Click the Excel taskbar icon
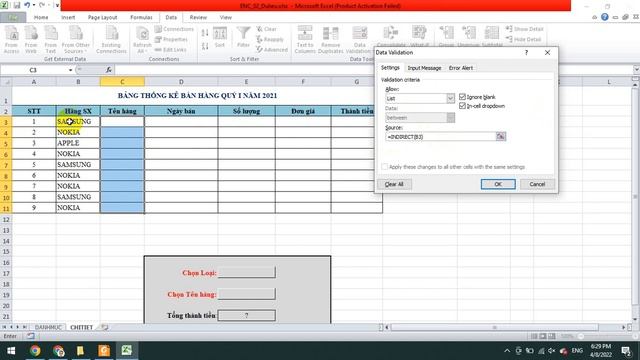640x360 pixels. (x=127, y=351)
